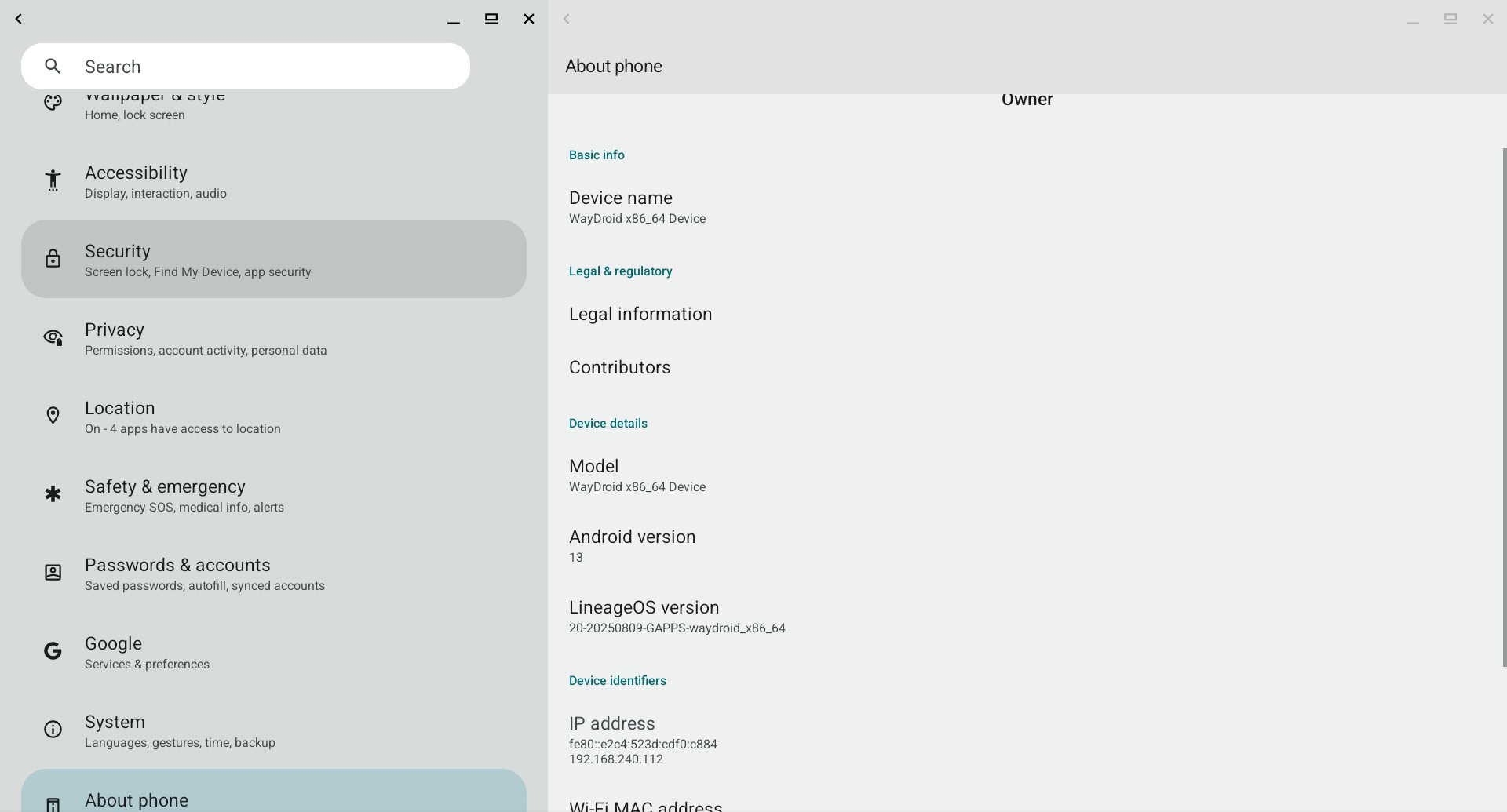
Task: Select the Safety & emergency asterisk icon
Action: pyautogui.click(x=53, y=494)
